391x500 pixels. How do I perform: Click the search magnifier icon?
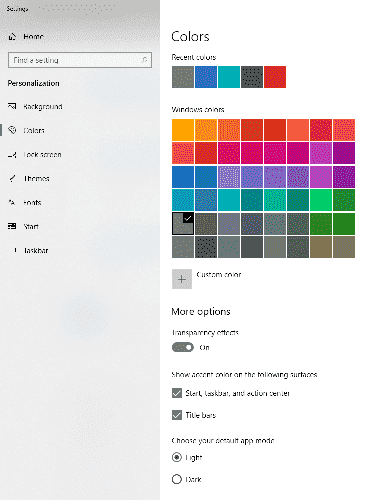click(144, 60)
